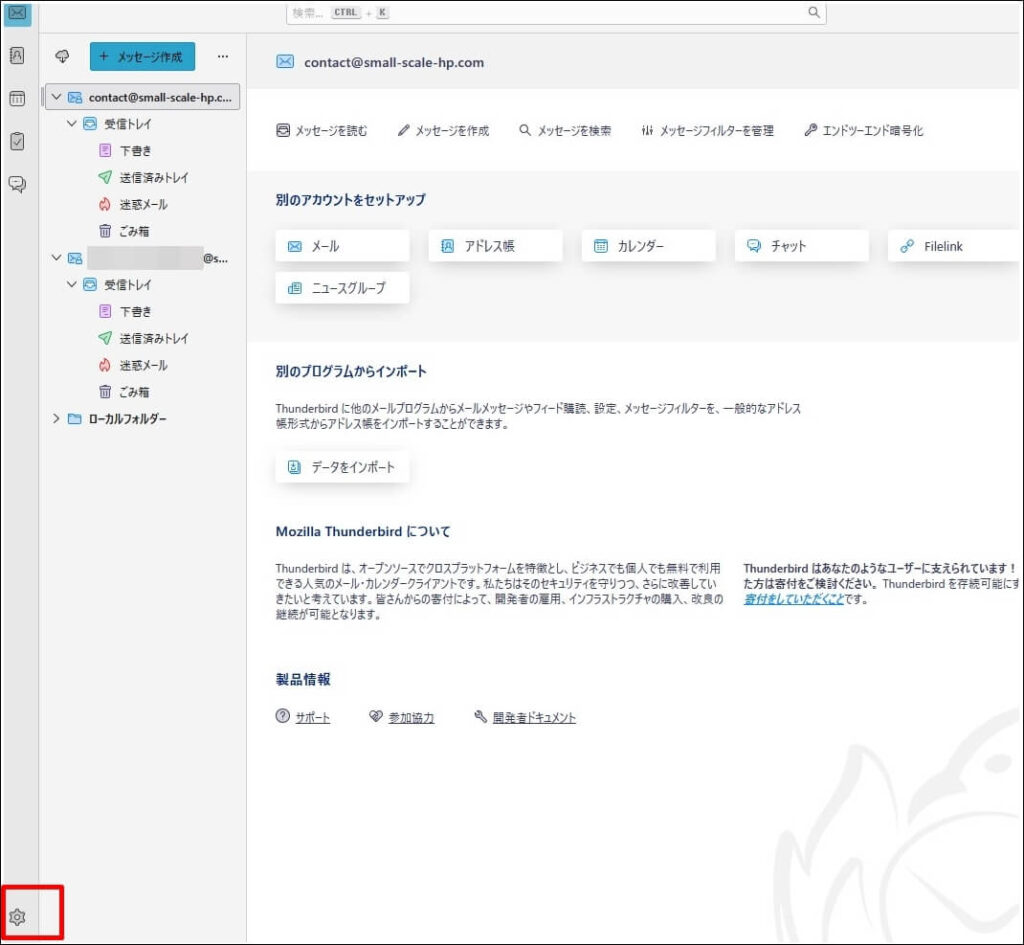
Task: Collapse 受信トレイ under the contact@small-scale-hp account
Action: [72, 123]
